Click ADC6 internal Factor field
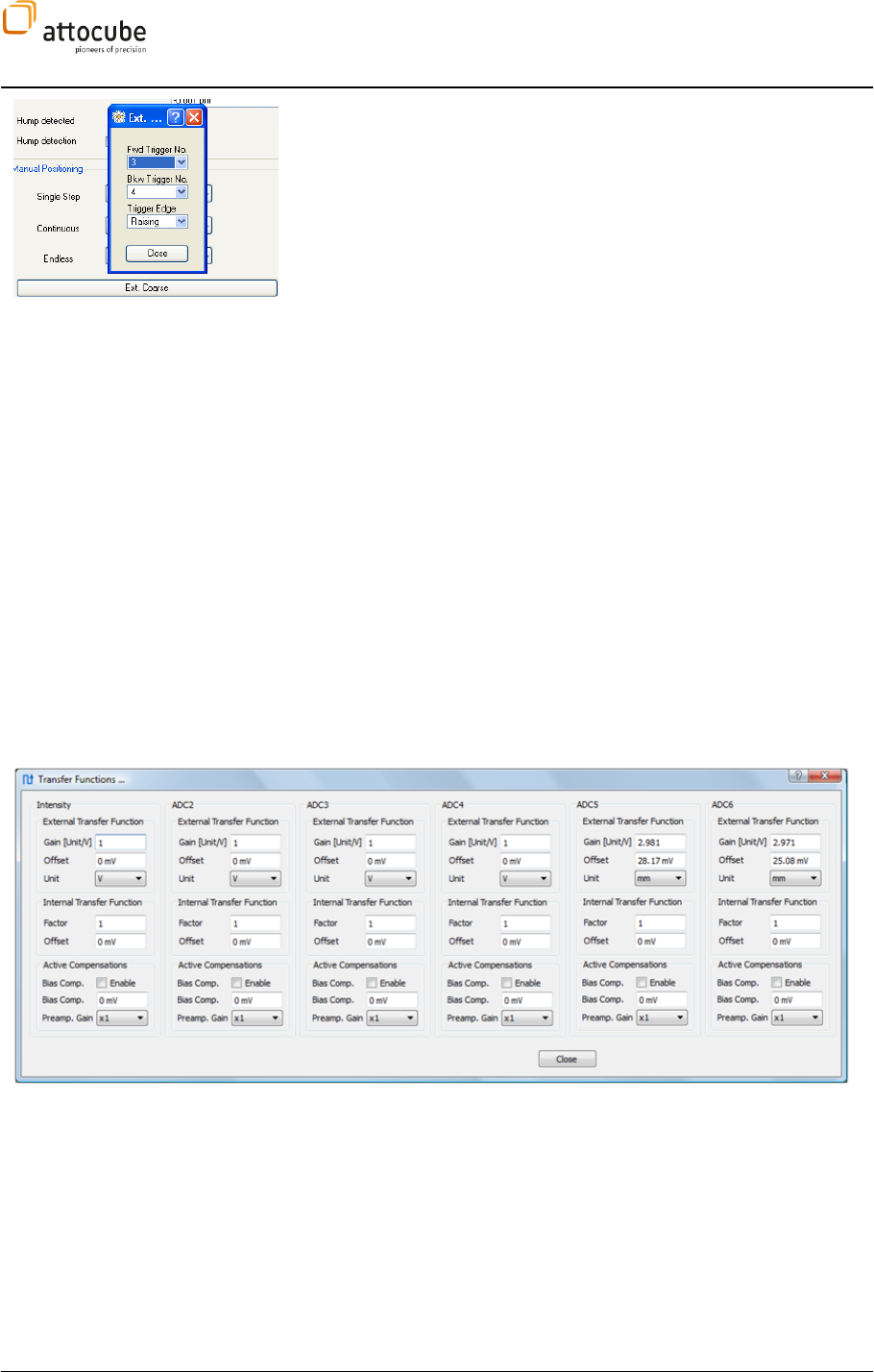This screenshot has height=1372, width=874. point(795,922)
